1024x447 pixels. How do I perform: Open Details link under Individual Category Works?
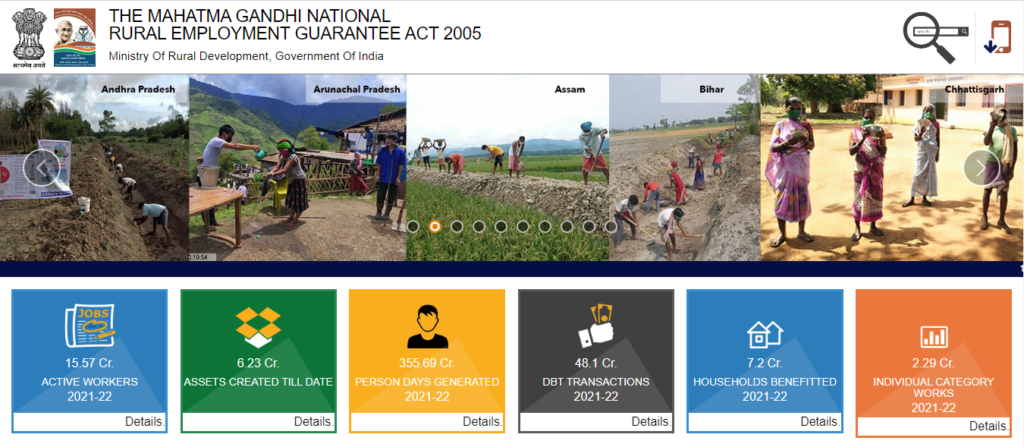(x=989, y=426)
